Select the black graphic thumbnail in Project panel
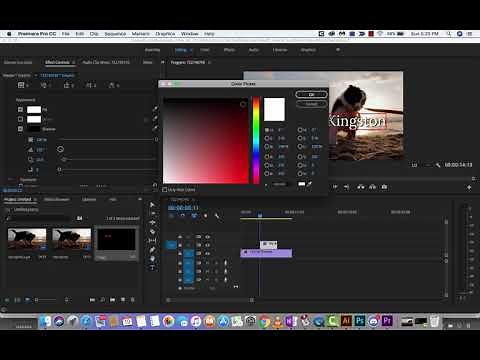480x360 pixels. [116, 239]
